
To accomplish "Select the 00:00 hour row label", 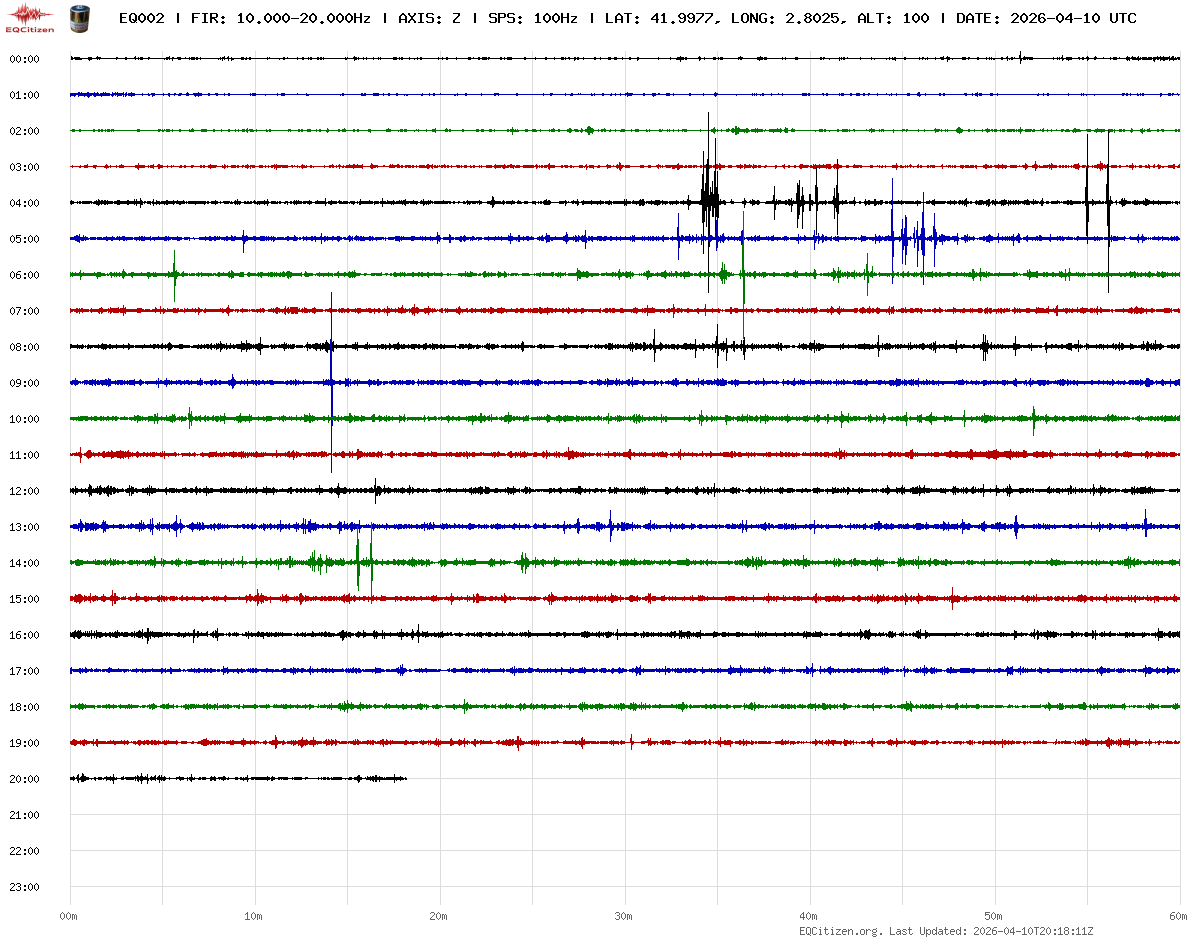I will [24, 59].
